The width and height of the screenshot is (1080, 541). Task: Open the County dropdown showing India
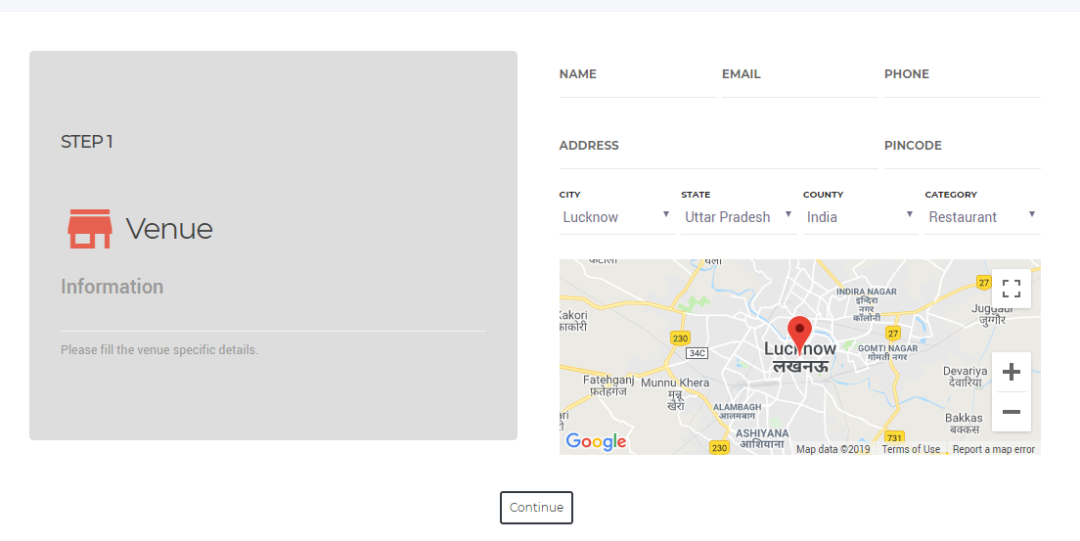pos(860,217)
